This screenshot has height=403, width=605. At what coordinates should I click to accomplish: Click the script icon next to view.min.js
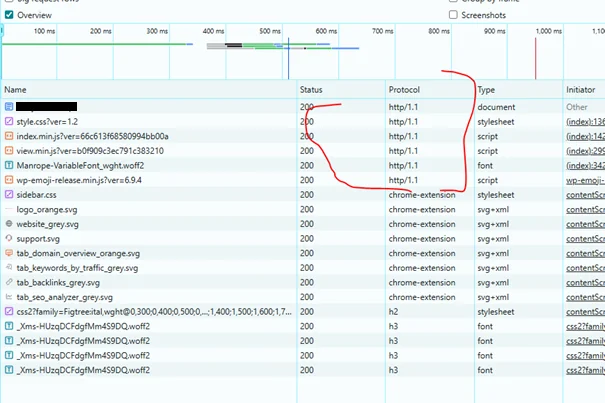pos(9,151)
